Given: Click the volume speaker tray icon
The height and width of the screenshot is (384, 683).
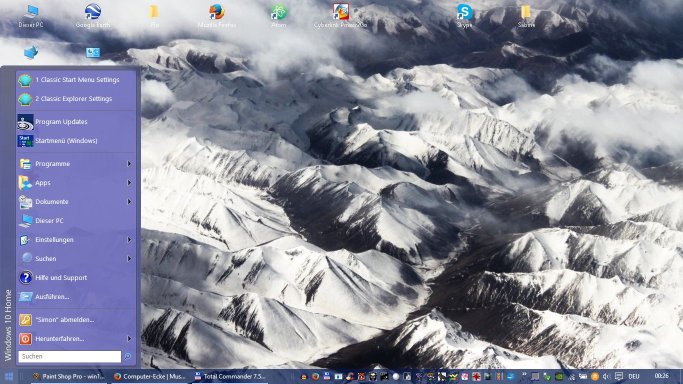Looking at the screenshot, I should 606,377.
